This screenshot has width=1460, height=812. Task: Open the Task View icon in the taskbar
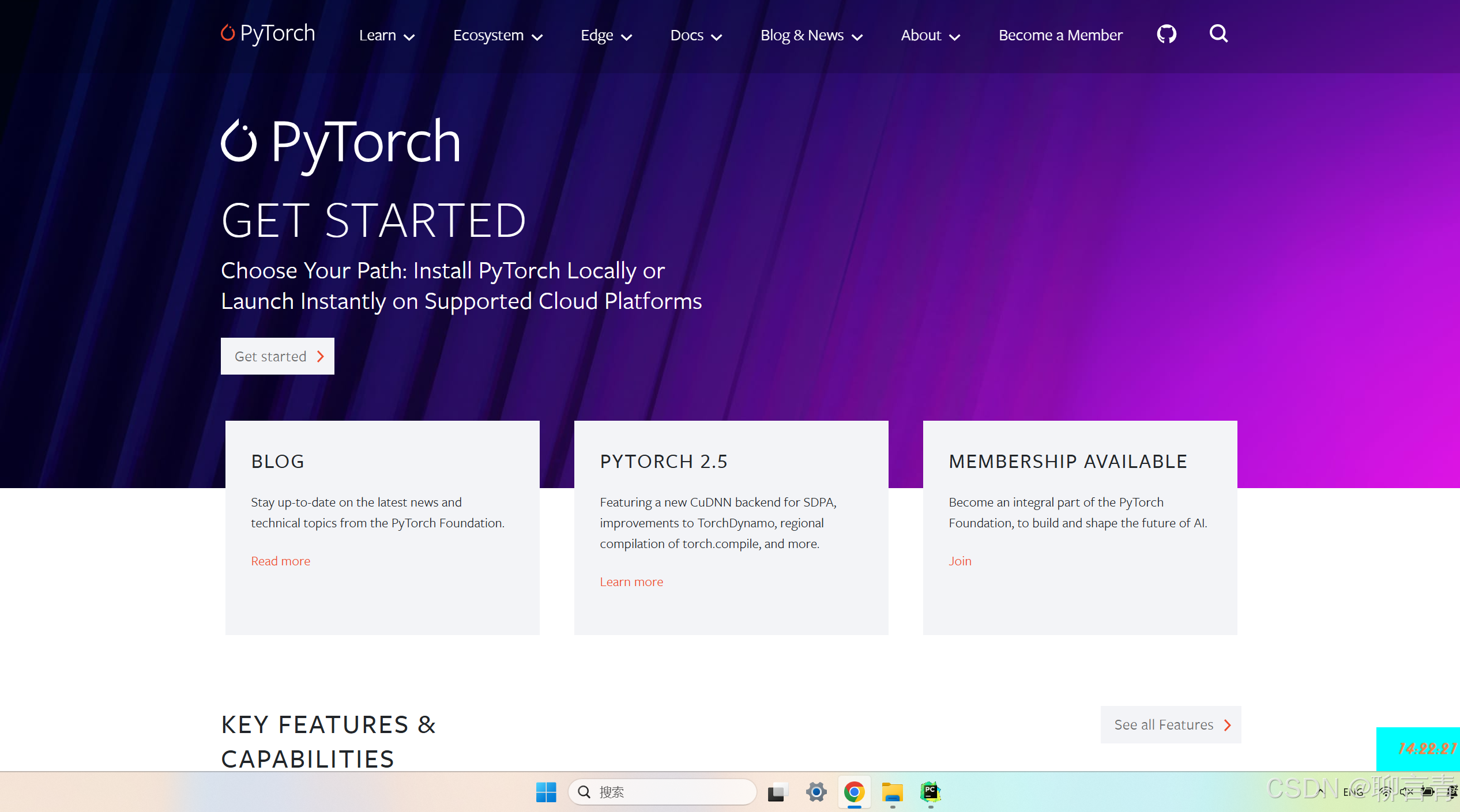(777, 792)
